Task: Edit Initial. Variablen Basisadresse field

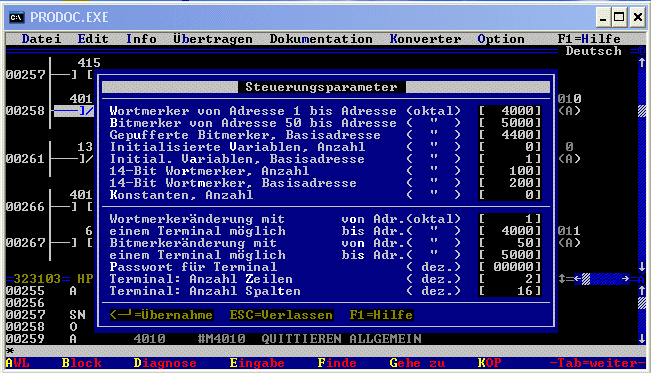Action: [510, 159]
